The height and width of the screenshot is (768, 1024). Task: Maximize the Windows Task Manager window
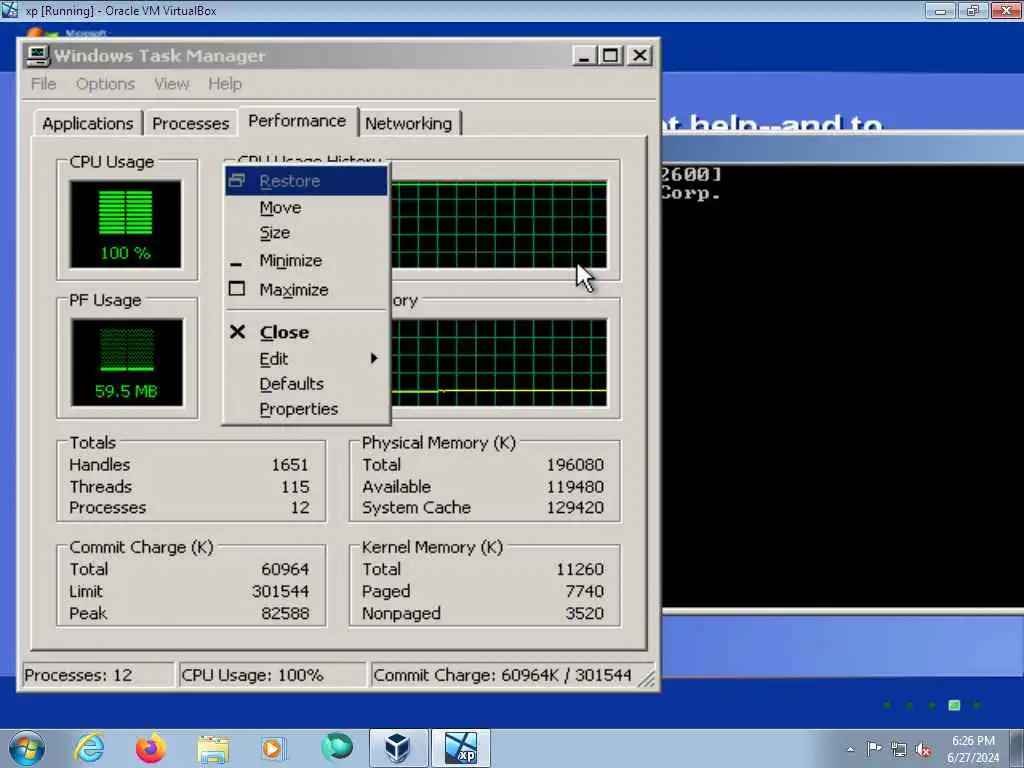coord(611,56)
